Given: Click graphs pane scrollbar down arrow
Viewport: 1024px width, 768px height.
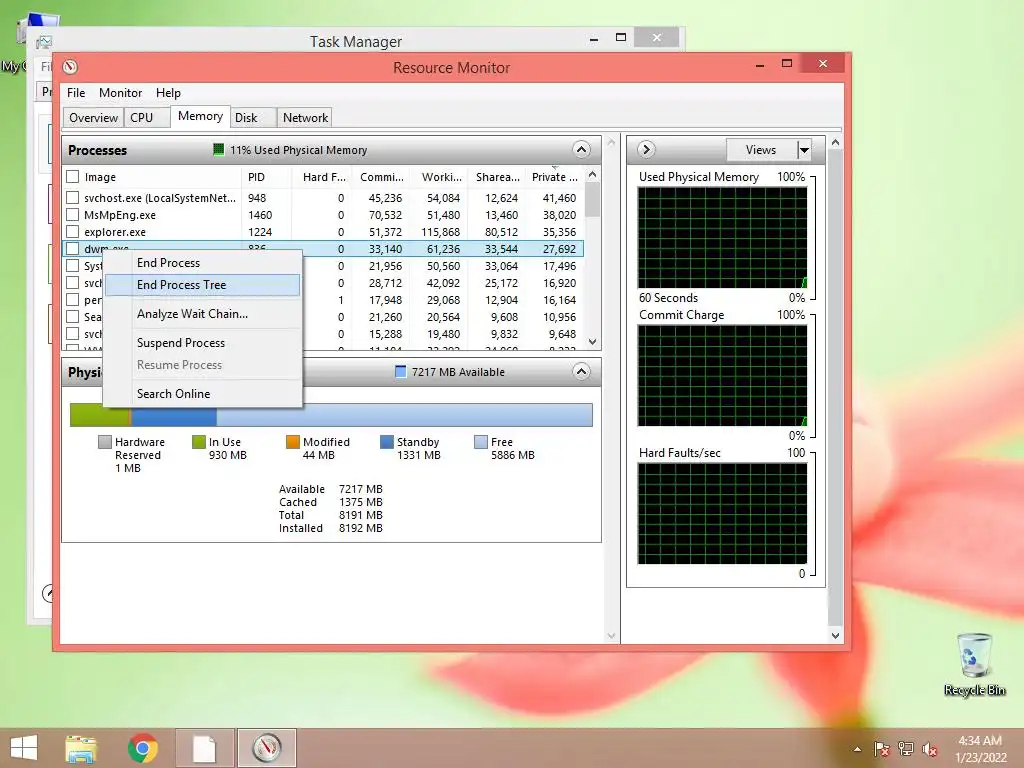Looking at the screenshot, I should [835, 635].
